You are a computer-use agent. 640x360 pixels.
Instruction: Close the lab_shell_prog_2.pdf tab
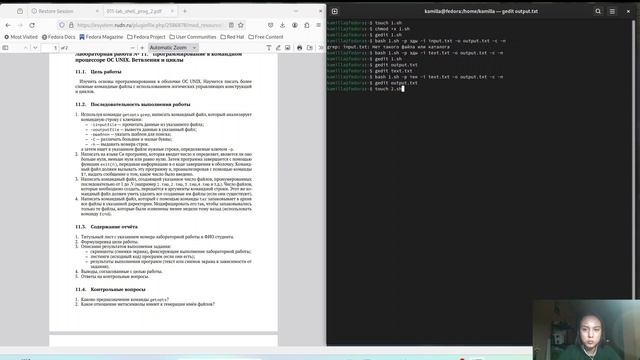click(x=172, y=11)
